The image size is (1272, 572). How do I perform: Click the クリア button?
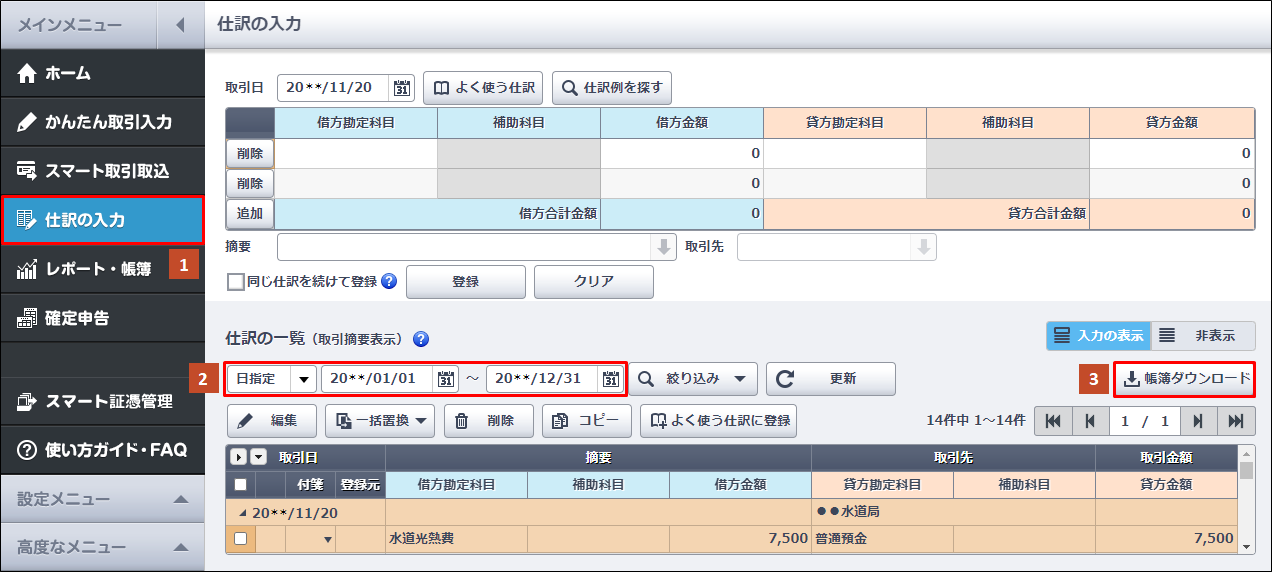pyautogui.click(x=594, y=282)
